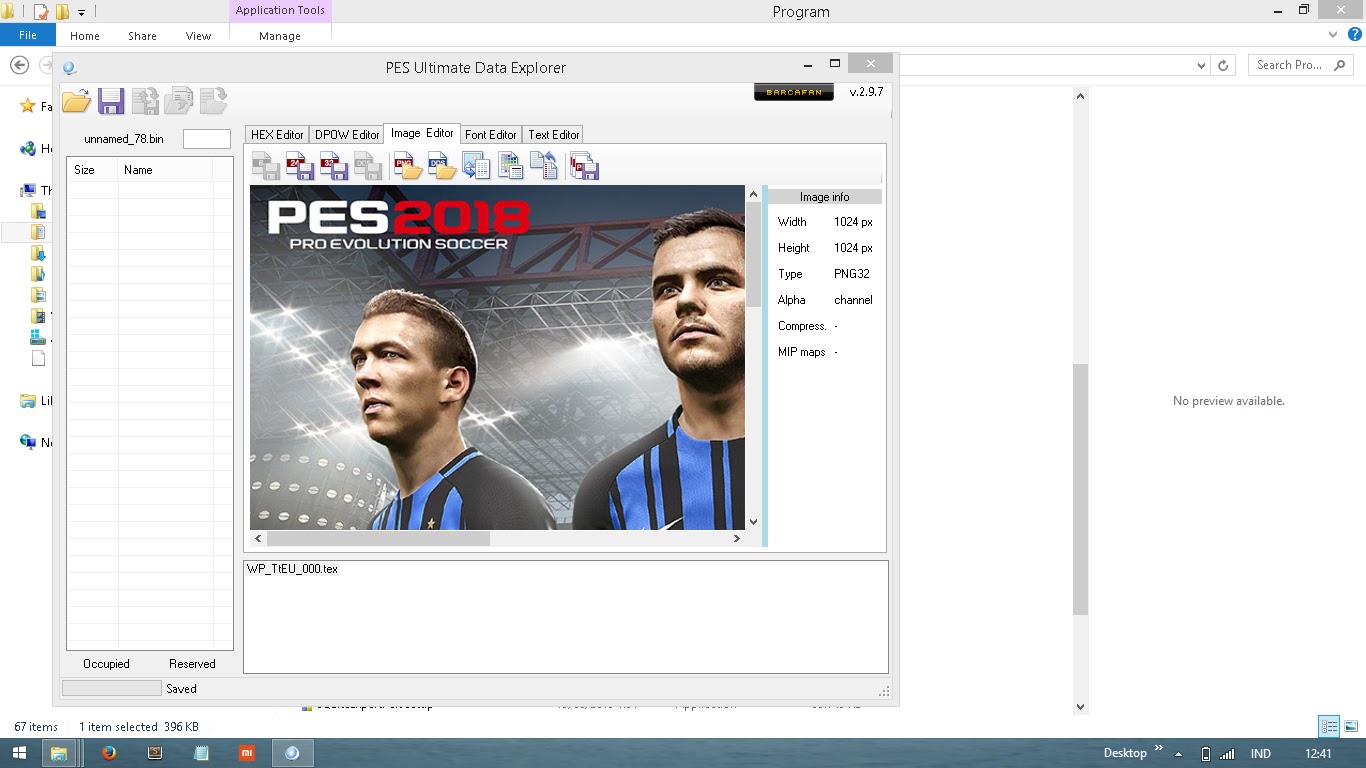Click image scroll left arrow
This screenshot has height=768, width=1366.
[x=258, y=538]
